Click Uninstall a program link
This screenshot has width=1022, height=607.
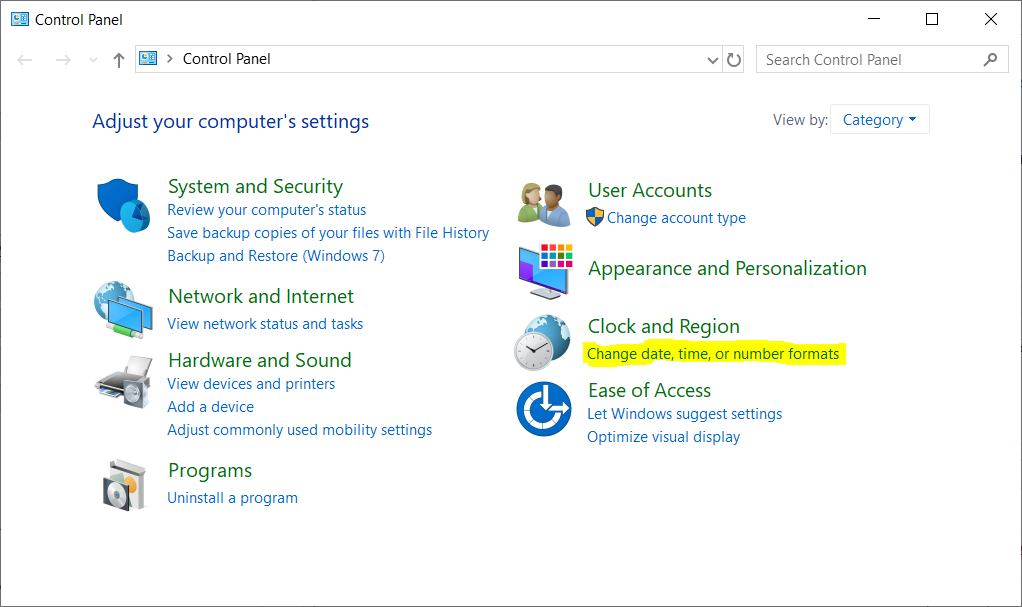[233, 498]
